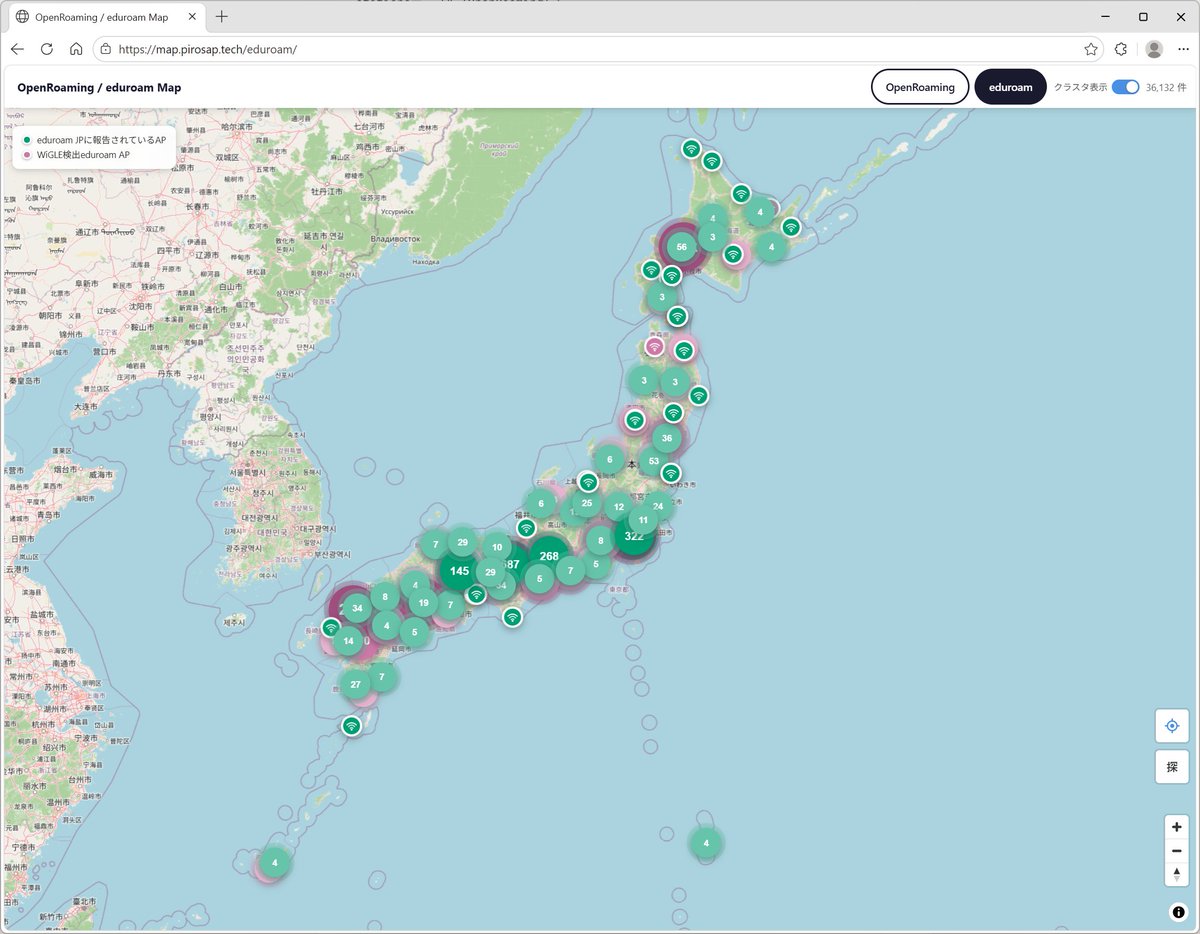Expand the 268 cluster in central Japan

pyautogui.click(x=548, y=555)
